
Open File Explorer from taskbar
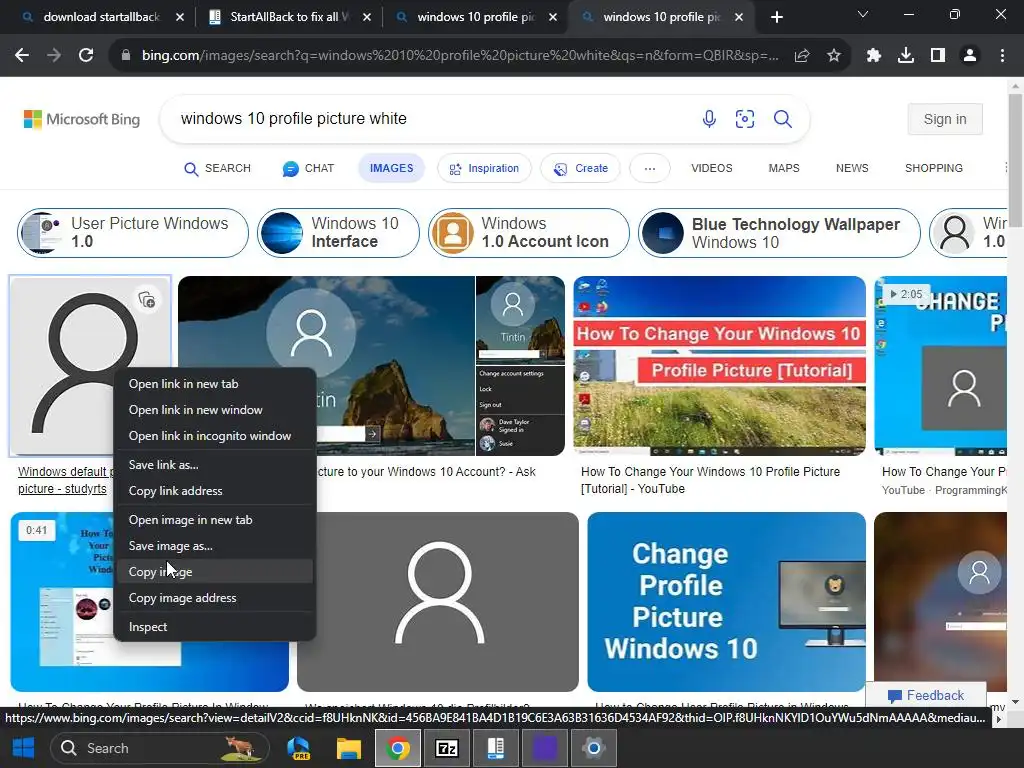(349, 748)
